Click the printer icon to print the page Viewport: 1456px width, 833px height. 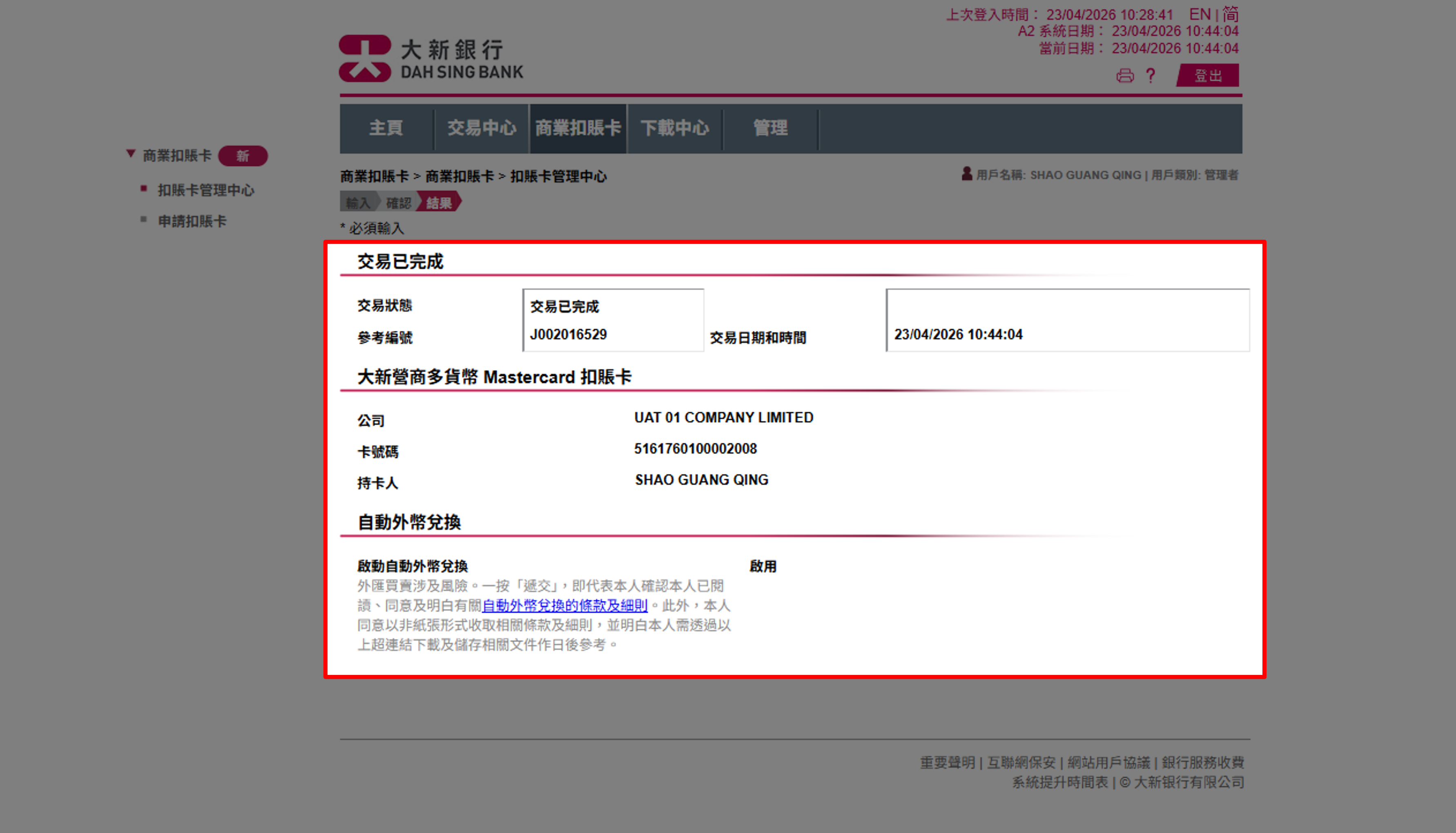coord(1126,75)
